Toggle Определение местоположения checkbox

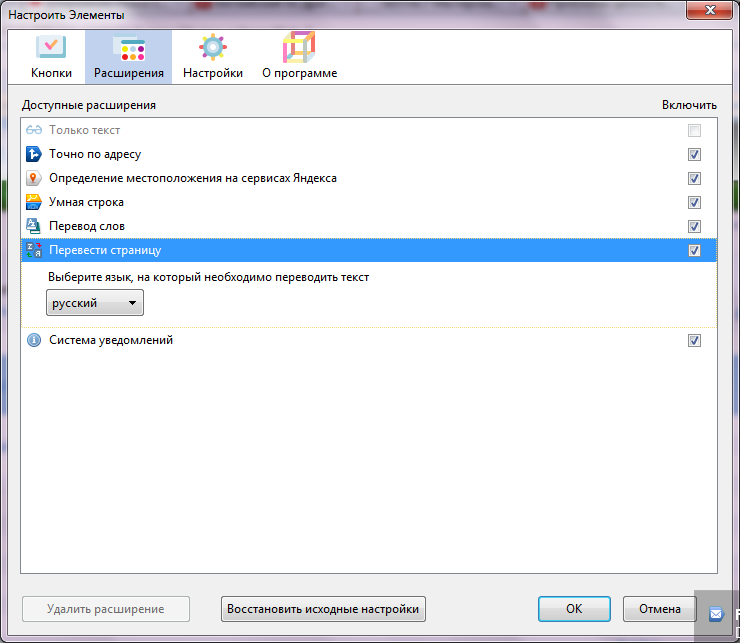pos(694,178)
